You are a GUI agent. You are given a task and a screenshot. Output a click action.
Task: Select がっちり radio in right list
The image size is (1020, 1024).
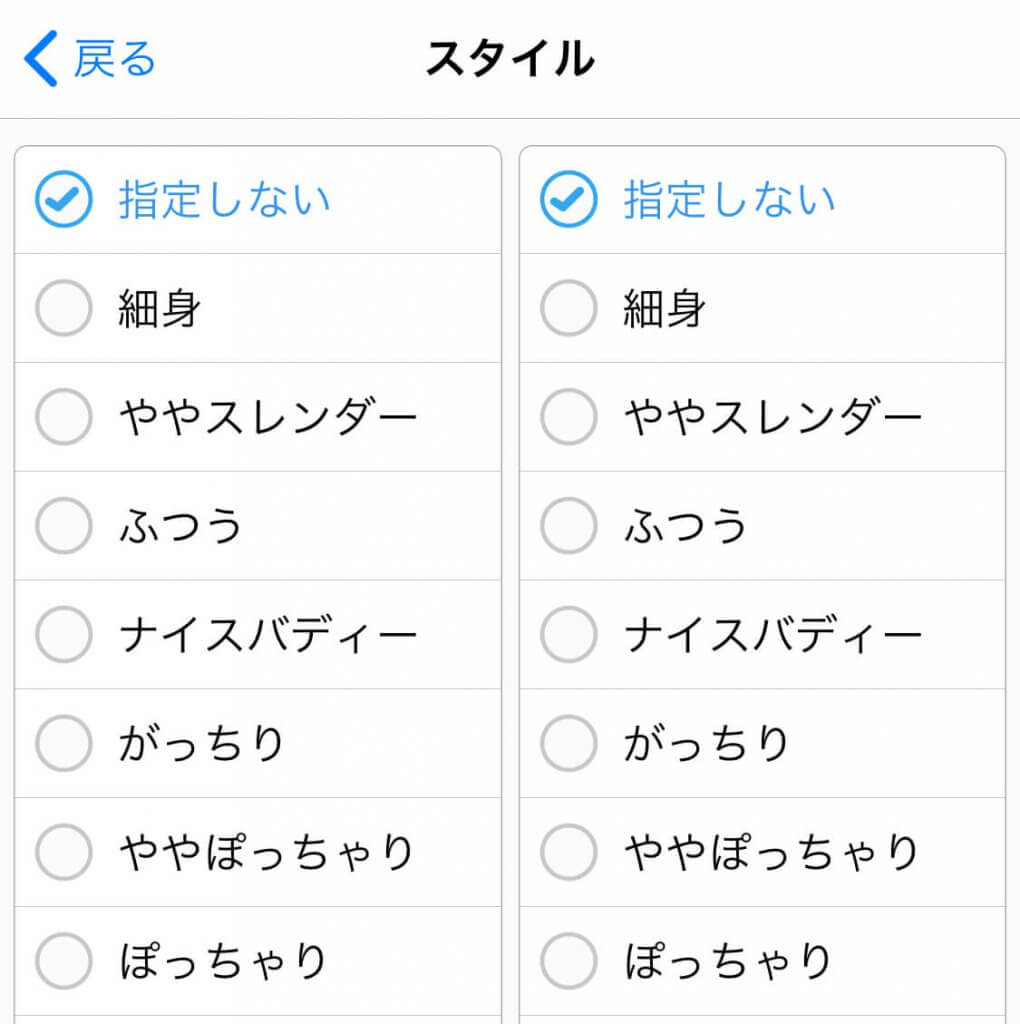pos(569,744)
